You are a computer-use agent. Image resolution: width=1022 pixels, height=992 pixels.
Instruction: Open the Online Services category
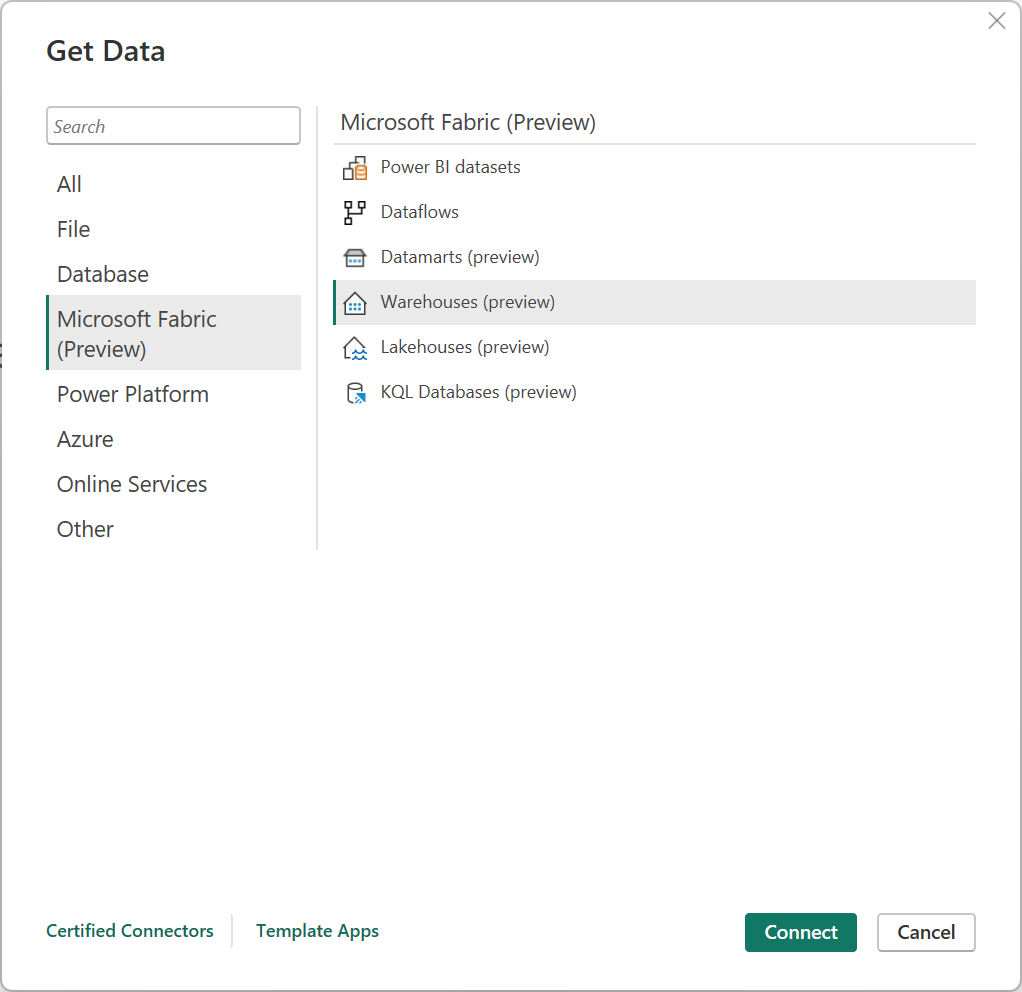click(131, 484)
